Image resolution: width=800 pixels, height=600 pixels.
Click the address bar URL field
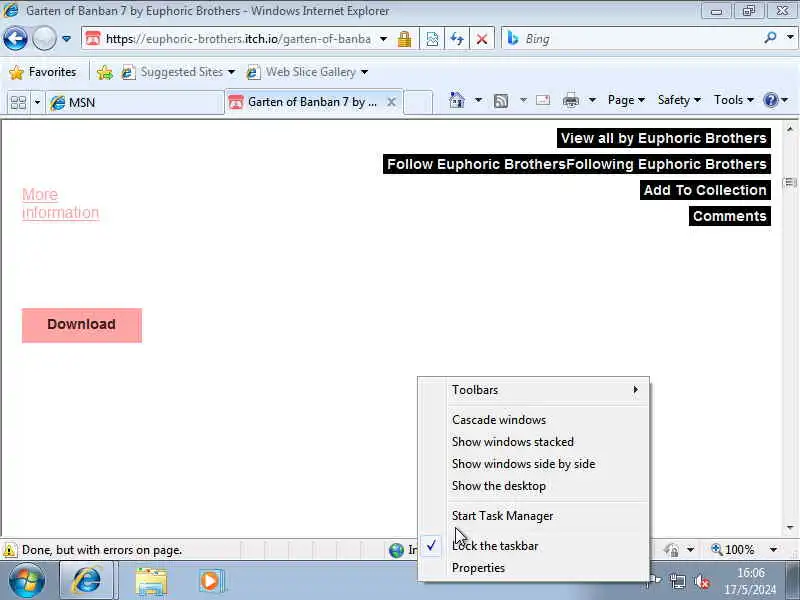coord(238,39)
